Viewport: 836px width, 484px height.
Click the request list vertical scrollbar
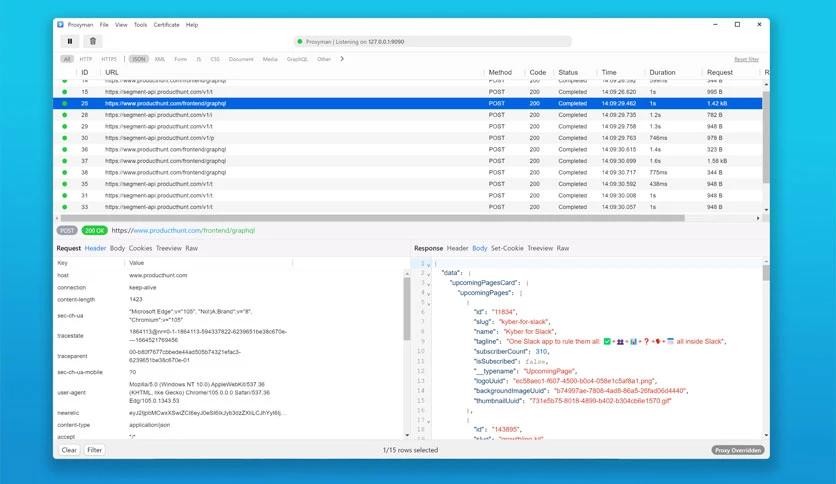coord(766,138)
